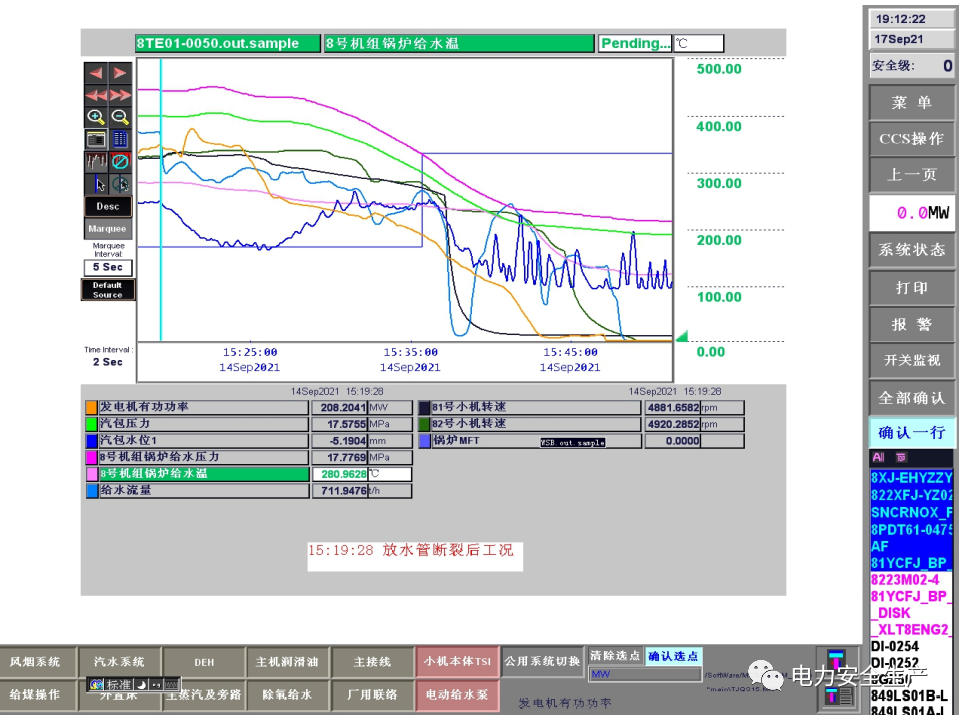
Task: Jump back with the double left arrow
Action: coord(96,95)
